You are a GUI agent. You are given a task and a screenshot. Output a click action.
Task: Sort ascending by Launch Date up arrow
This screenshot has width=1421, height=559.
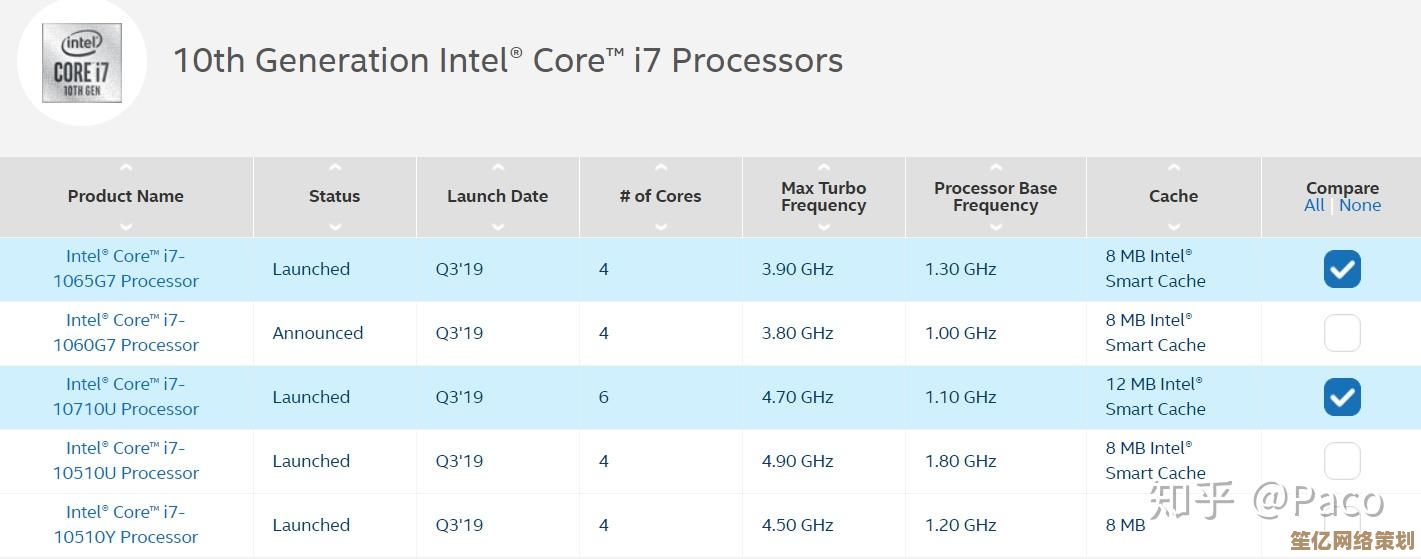[498, 168]
